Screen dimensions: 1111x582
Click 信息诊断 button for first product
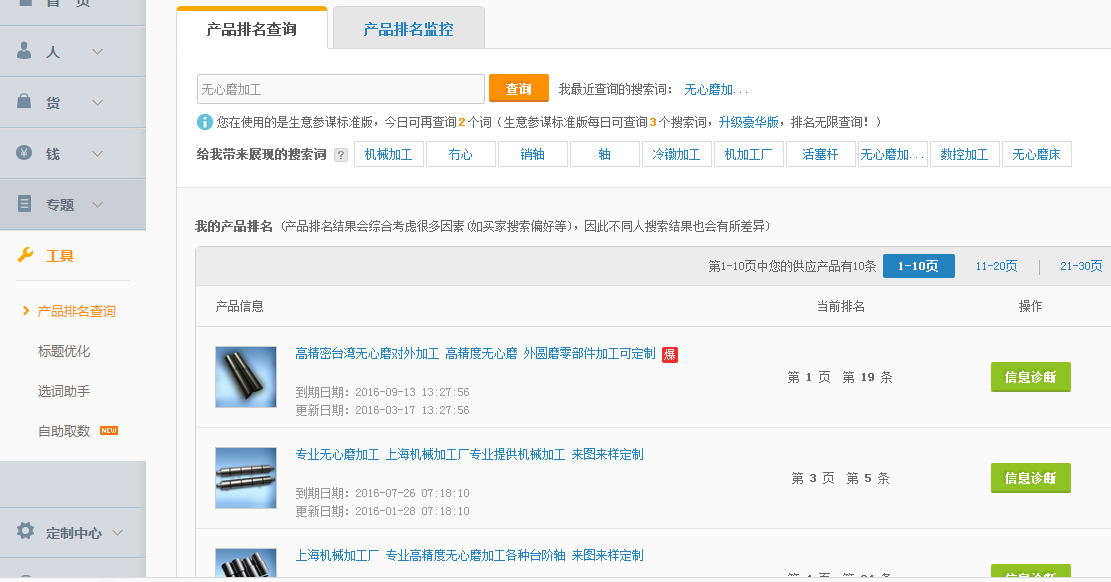pyautogui.click(x=1030, y=377)
